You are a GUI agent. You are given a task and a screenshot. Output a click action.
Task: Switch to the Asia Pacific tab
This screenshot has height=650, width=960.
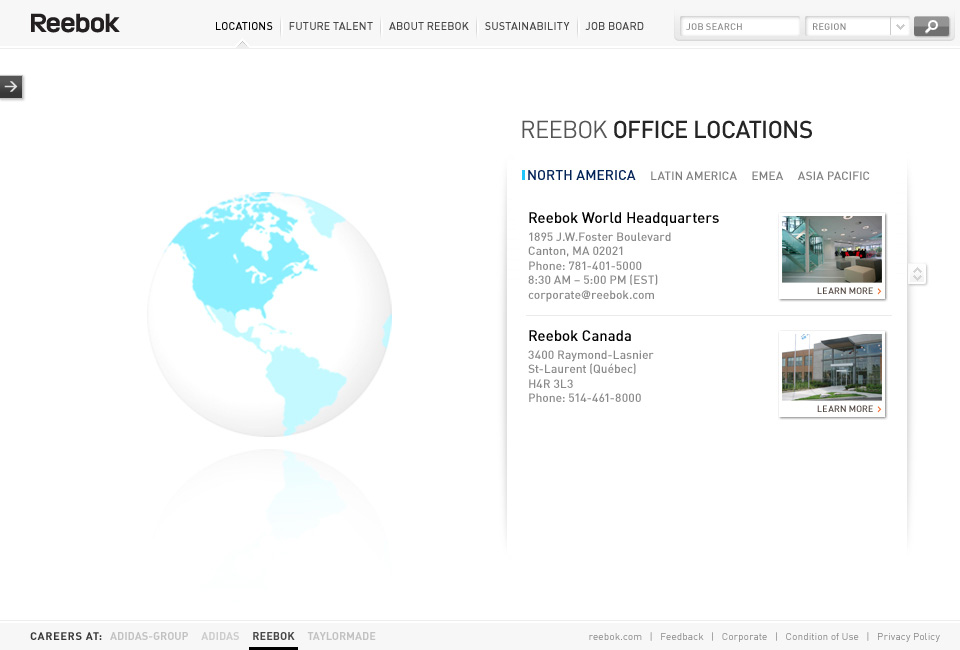pyautogui.click(x=833, y=176)
